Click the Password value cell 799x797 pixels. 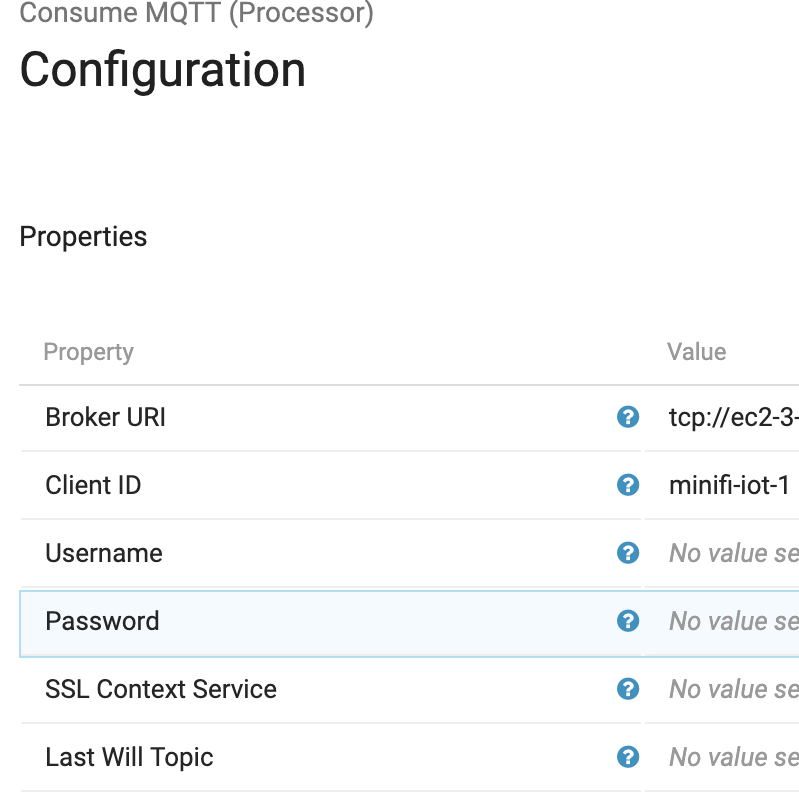[x=732, y=621]
